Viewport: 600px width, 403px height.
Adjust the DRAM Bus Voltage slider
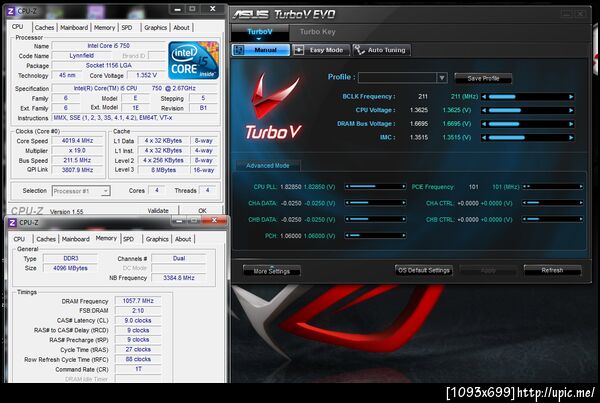(528, 124)
